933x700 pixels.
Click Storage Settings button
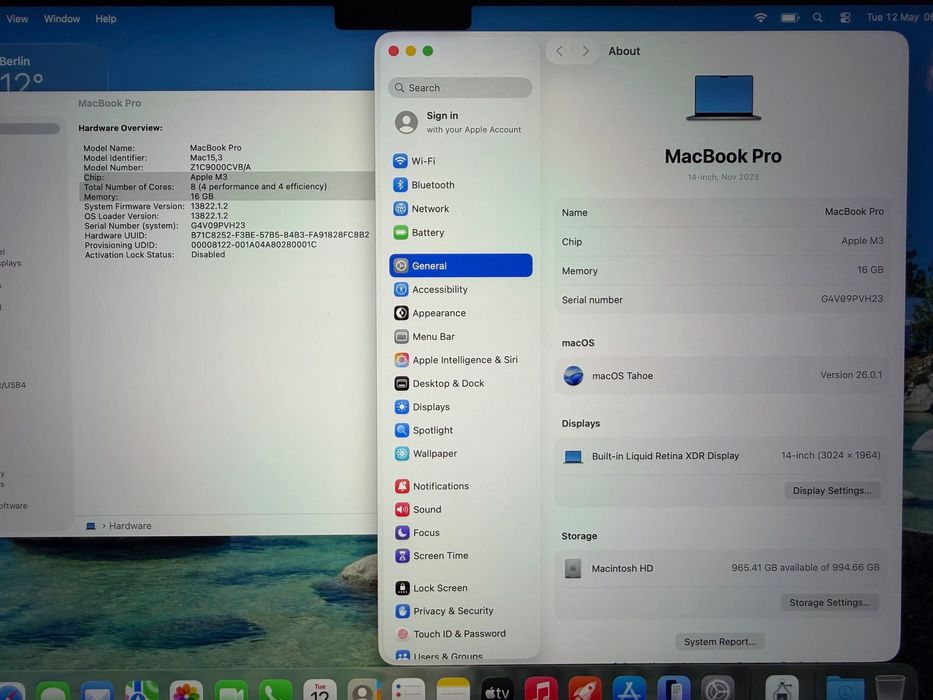(x=829, y=602)
